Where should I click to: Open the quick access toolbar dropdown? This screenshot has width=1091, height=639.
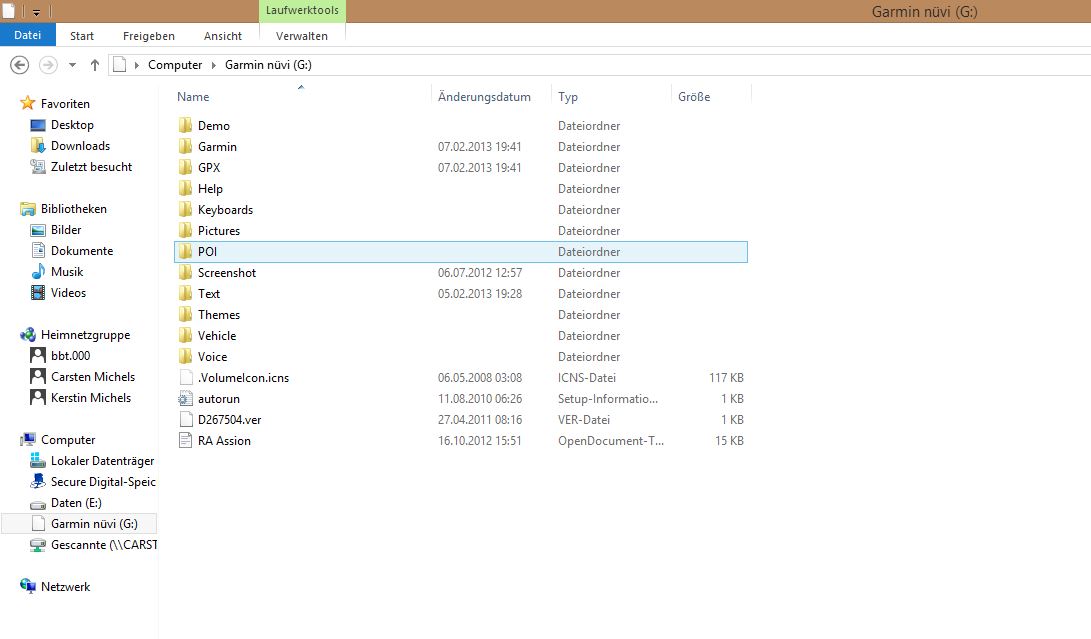point(36,12)
